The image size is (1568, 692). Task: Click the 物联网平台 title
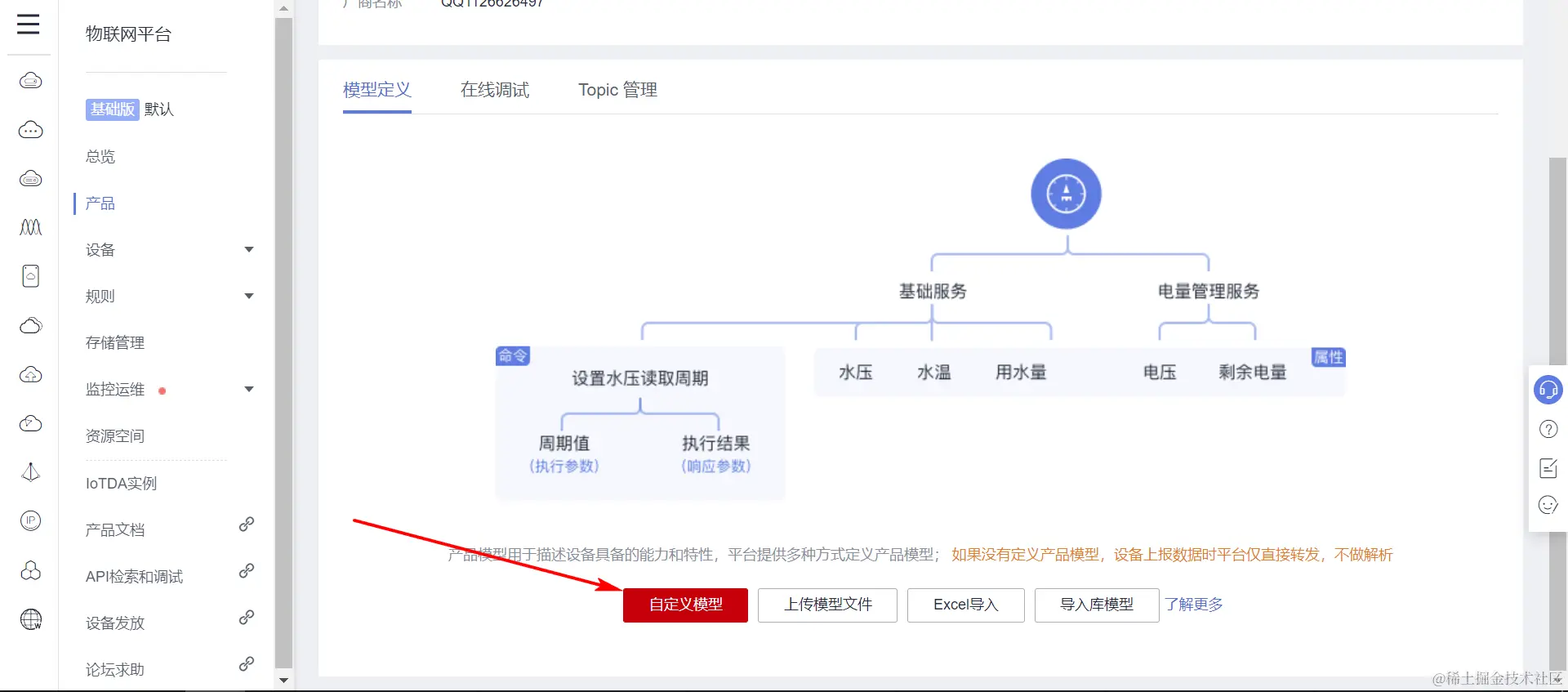click(x=128, y=33)
